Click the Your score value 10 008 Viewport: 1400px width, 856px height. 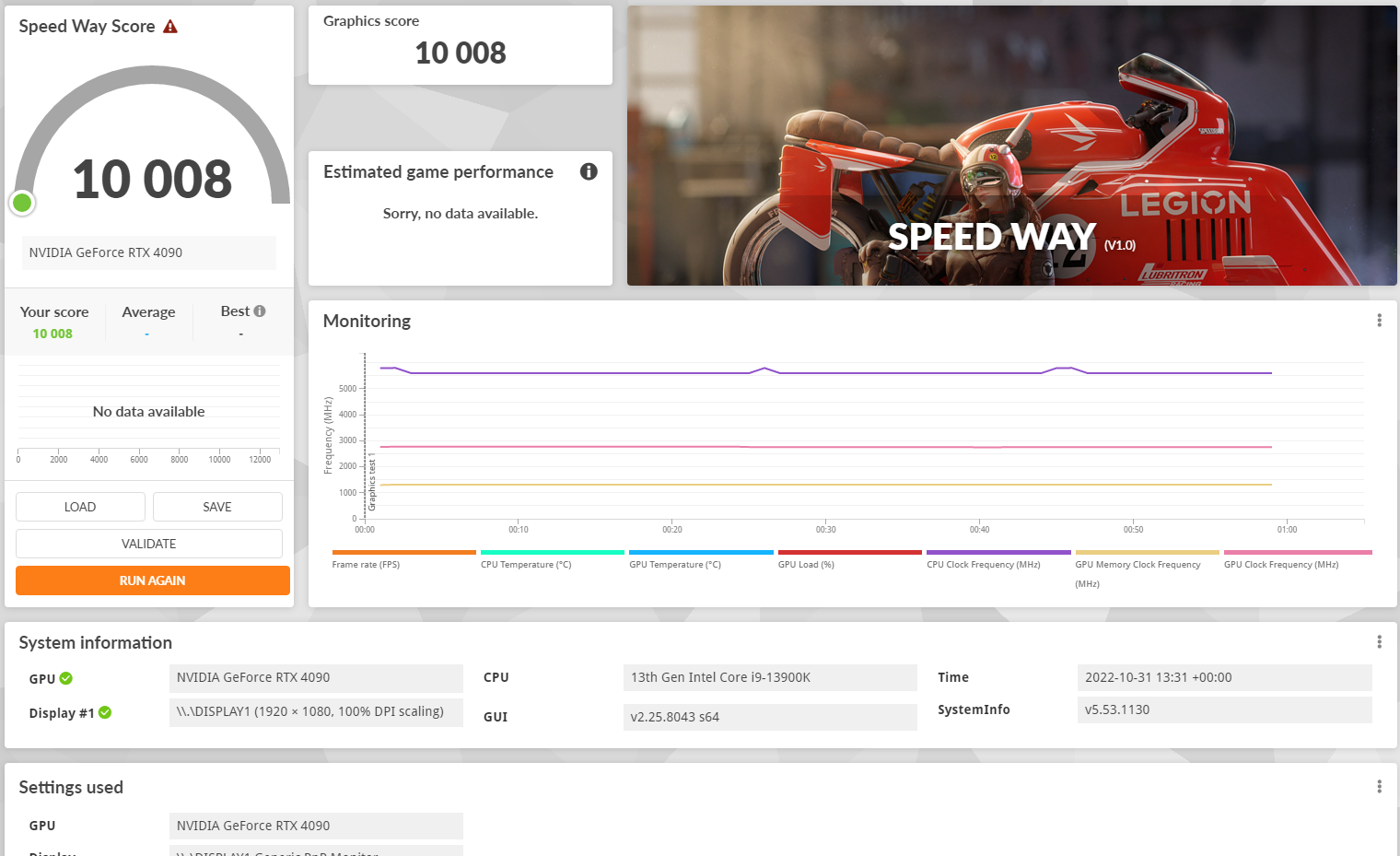[x=52, y=334]
